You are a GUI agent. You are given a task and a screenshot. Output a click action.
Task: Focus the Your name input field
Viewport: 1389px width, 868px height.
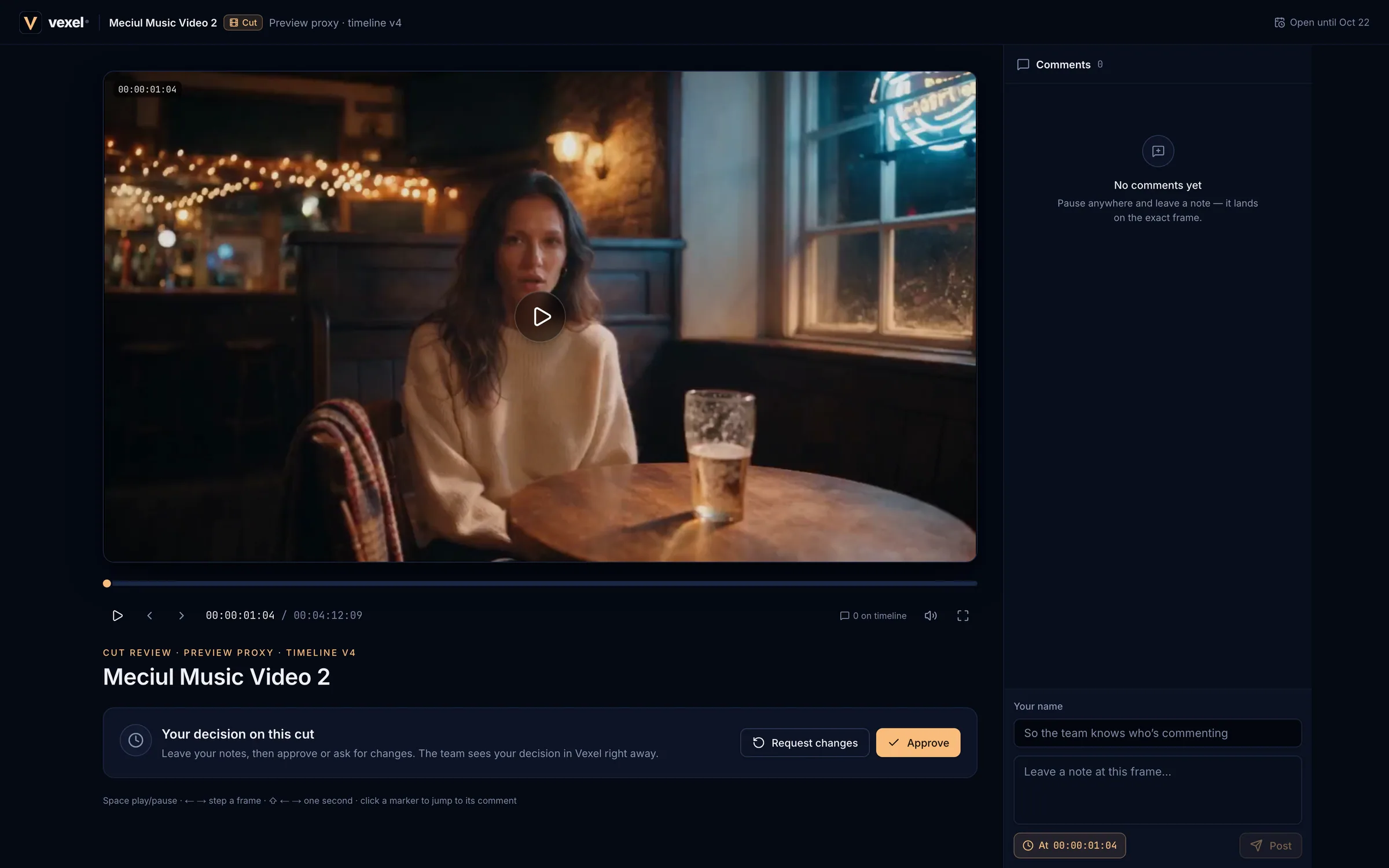(1157, 733)
